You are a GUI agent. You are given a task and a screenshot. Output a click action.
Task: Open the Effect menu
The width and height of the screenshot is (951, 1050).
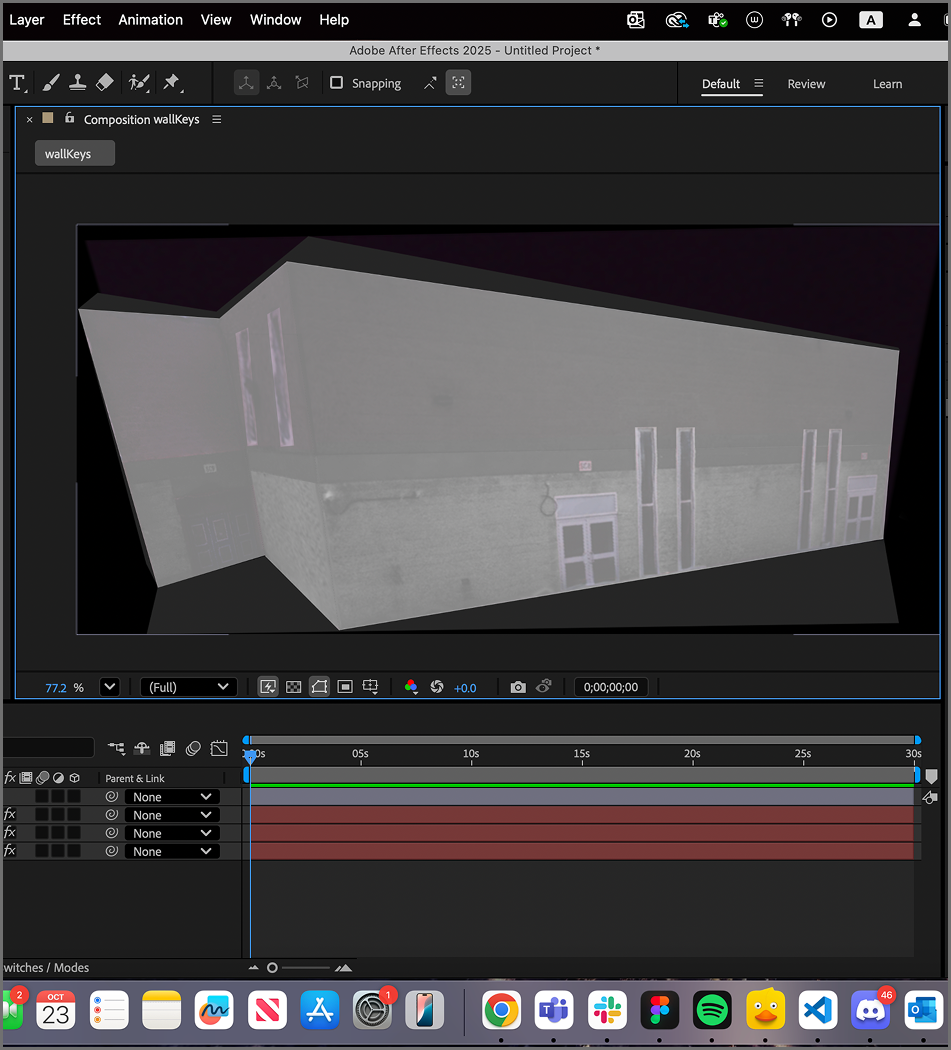pyautogui.click(x=81, y=19)
